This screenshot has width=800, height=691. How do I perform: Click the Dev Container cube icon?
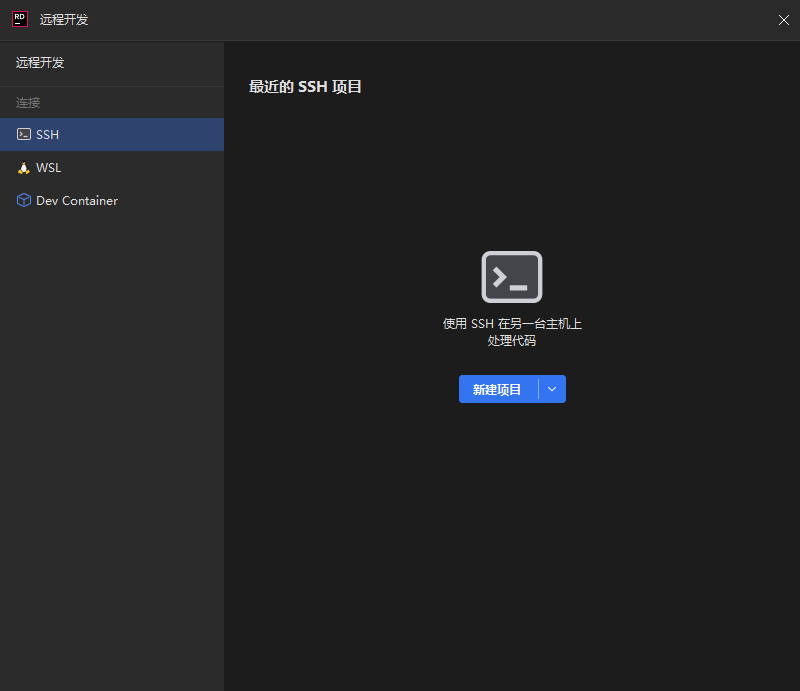coord(24,201)
